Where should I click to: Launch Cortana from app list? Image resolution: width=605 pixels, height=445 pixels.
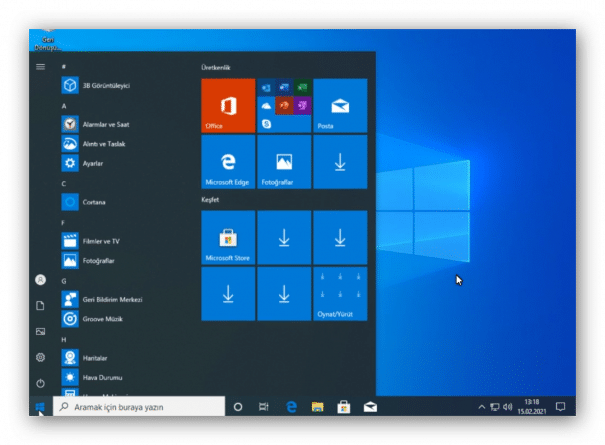(84, 202)
